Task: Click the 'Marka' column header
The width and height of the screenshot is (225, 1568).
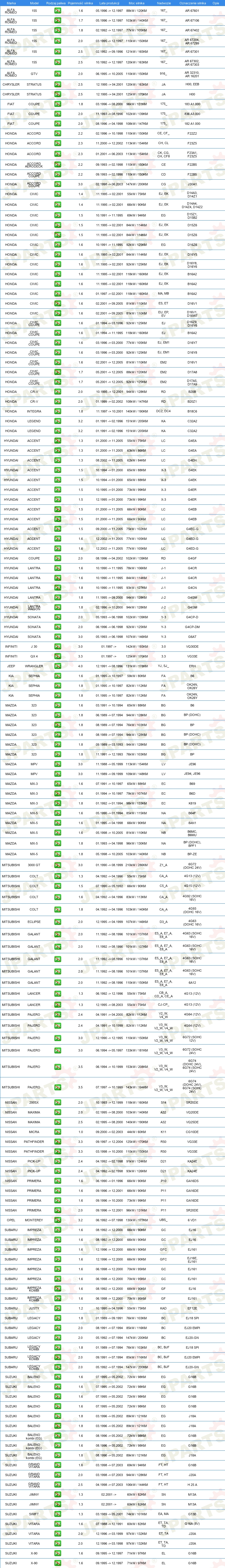Action: 11,3
